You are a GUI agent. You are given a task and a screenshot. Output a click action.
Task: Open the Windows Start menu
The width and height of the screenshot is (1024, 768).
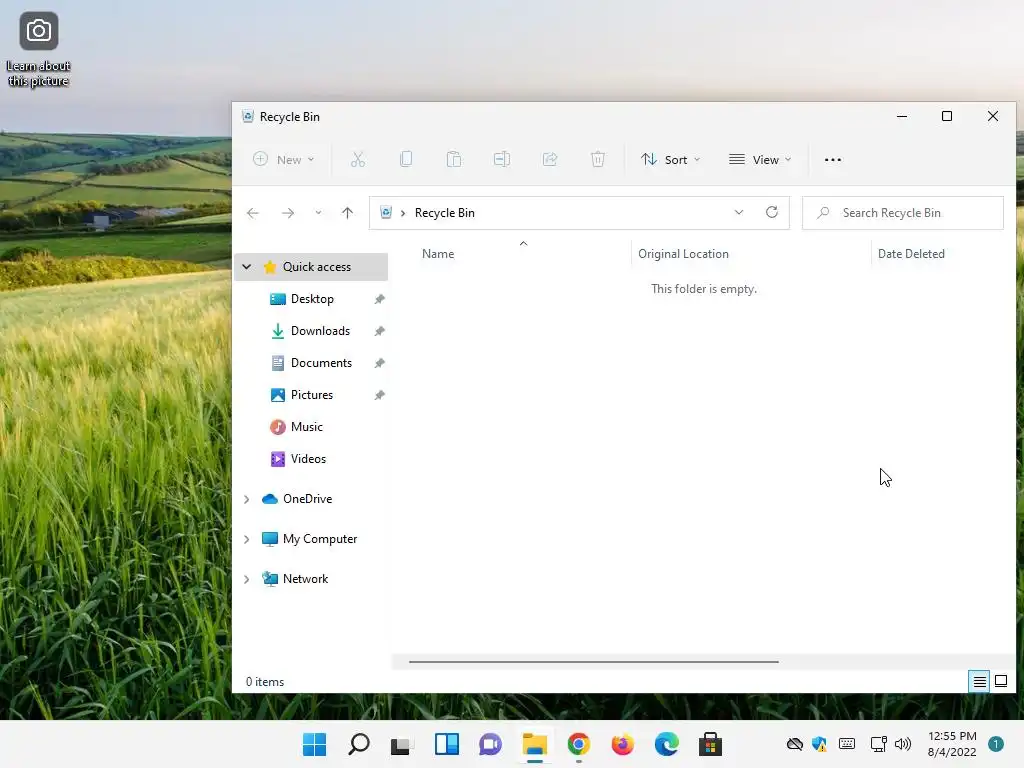314,744
